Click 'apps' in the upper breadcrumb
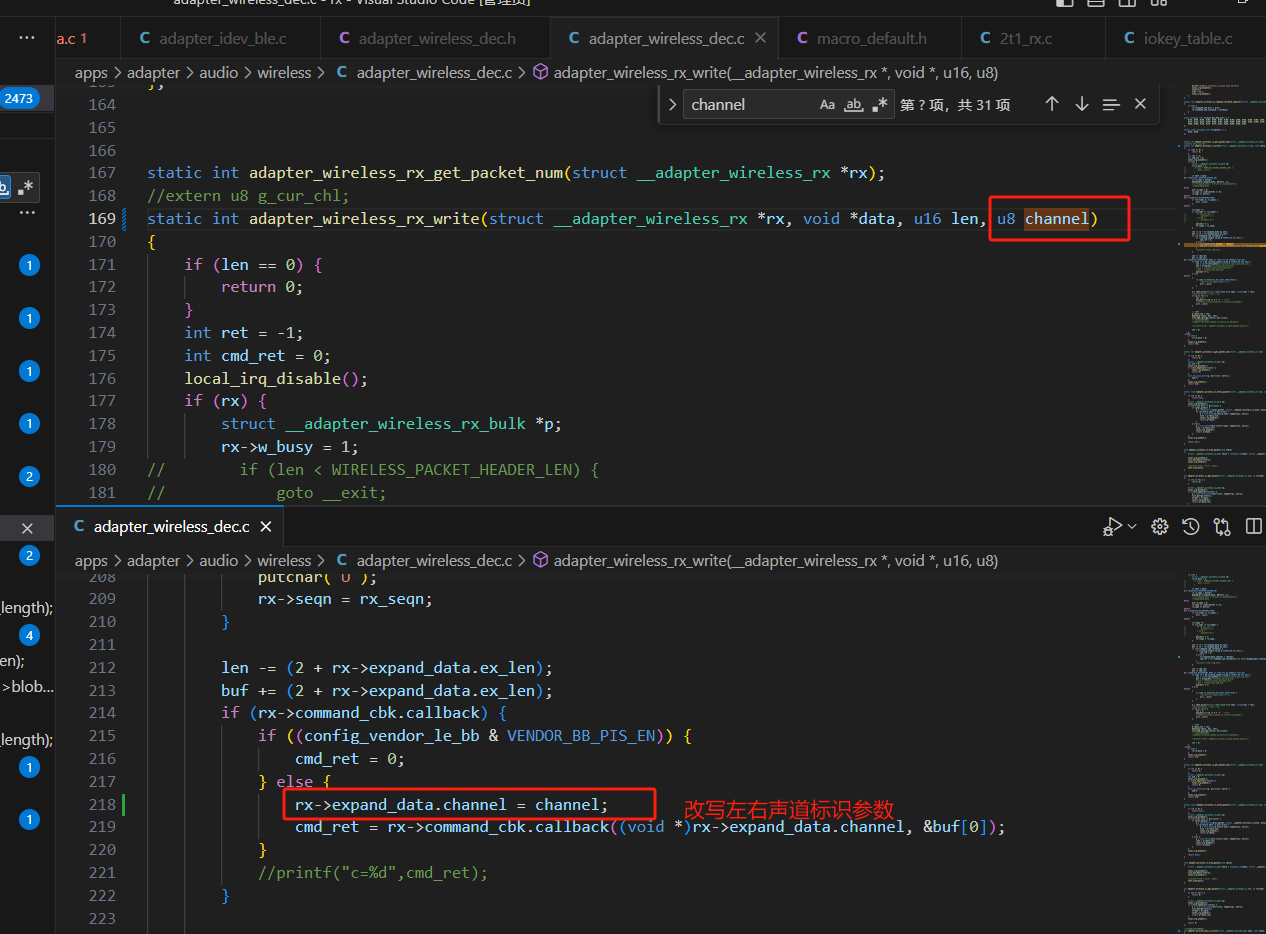The height and width of the screenshot is (934, 1266). (x=91, y=72)
